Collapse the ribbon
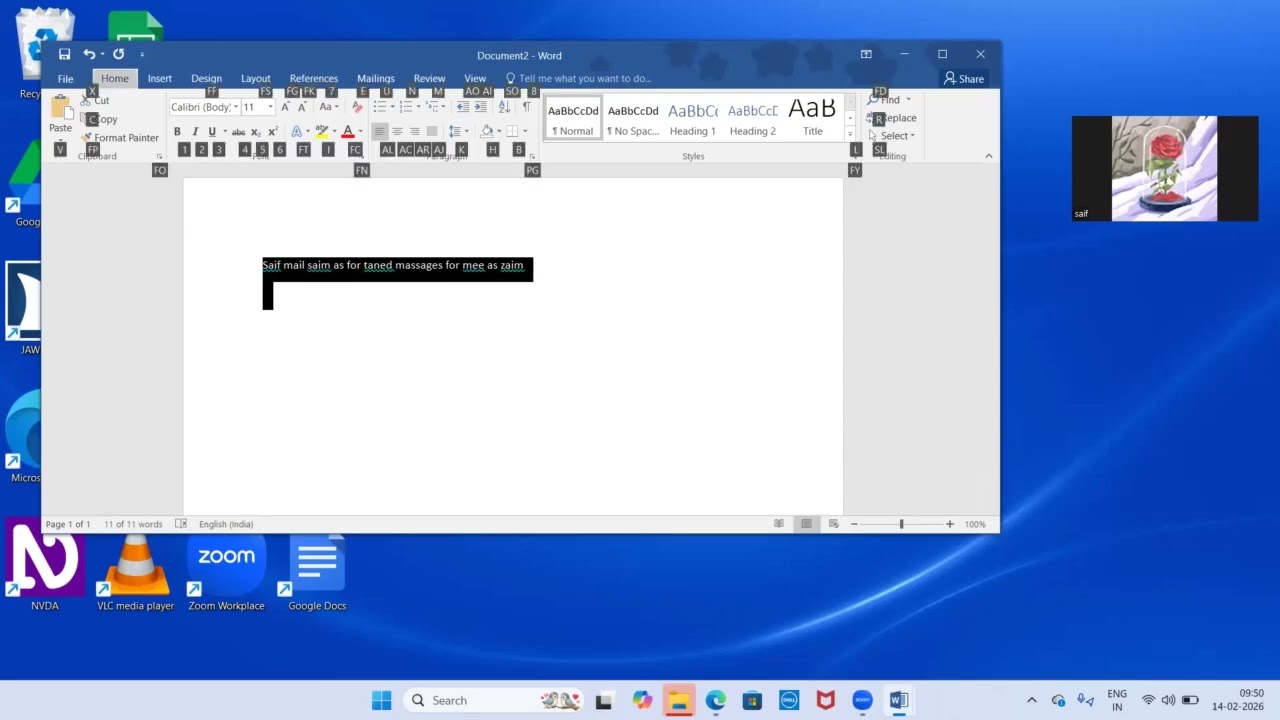The image size is (1280, 720). [x=989, y=156]
